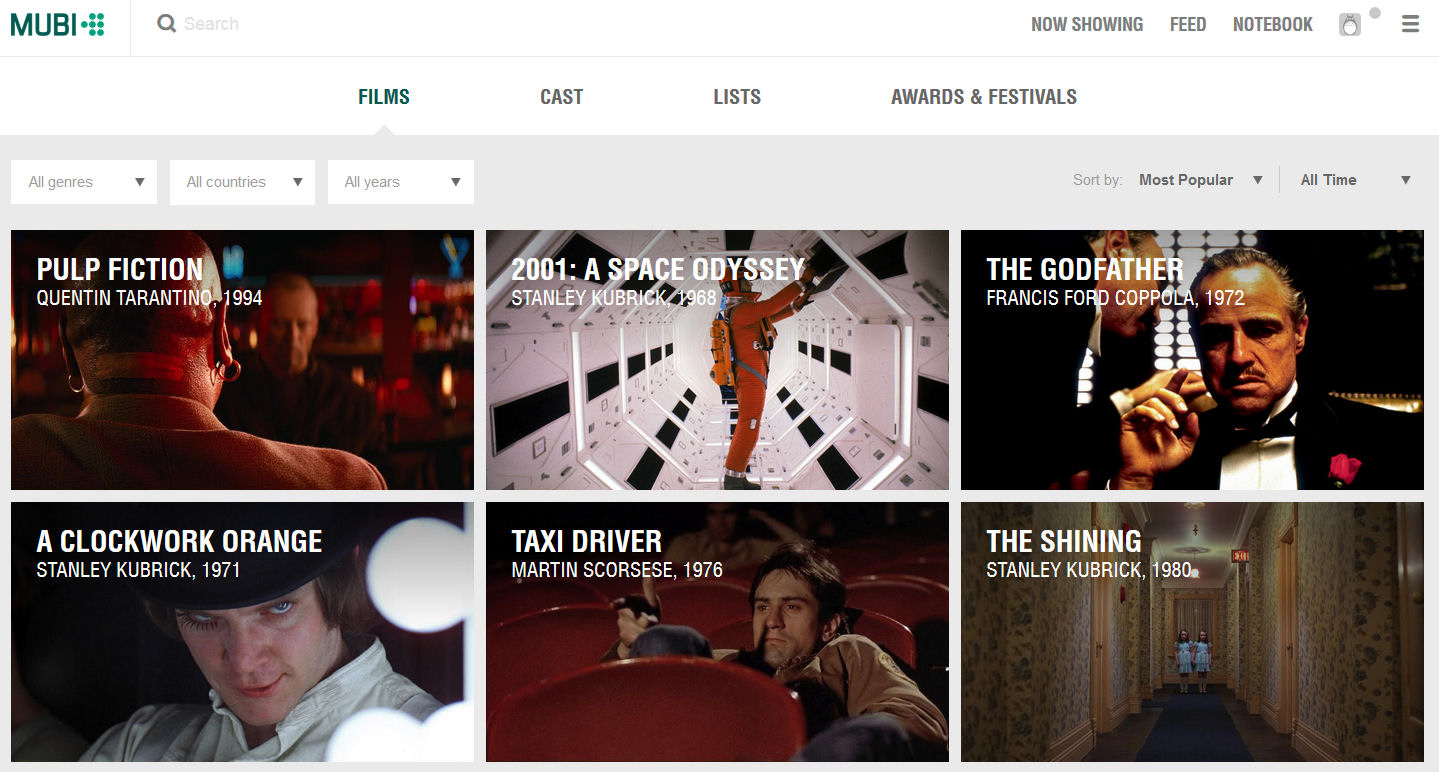Go to the Feed page

[x=1188, y=24]
